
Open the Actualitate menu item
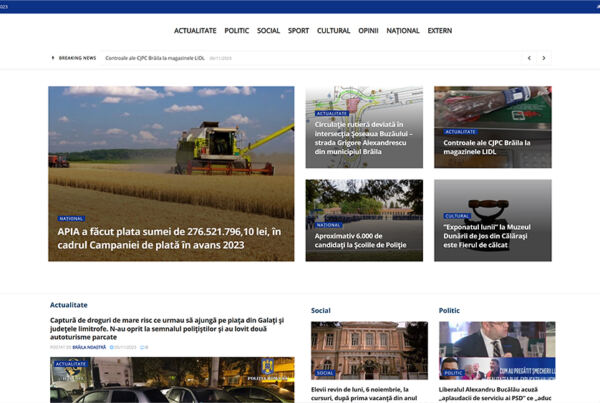[x=195, y=31]
